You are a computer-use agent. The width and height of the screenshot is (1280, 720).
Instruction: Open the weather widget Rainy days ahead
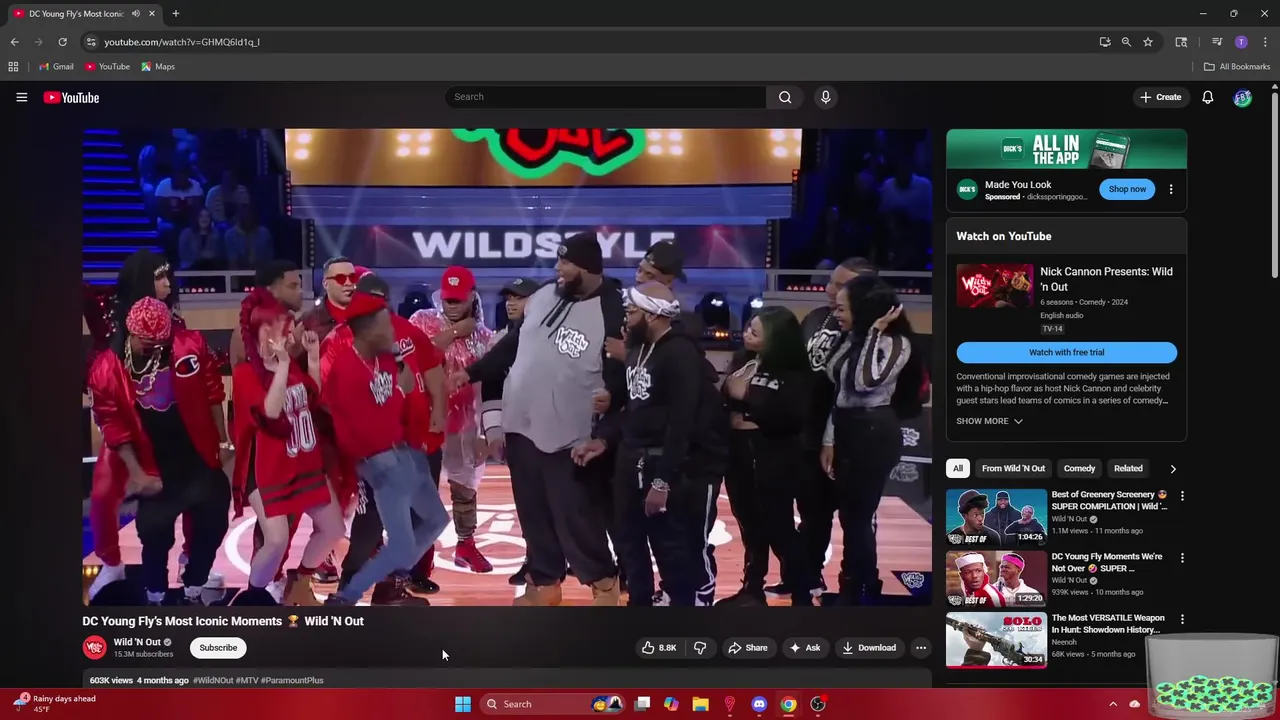click(x=55, y=704)
